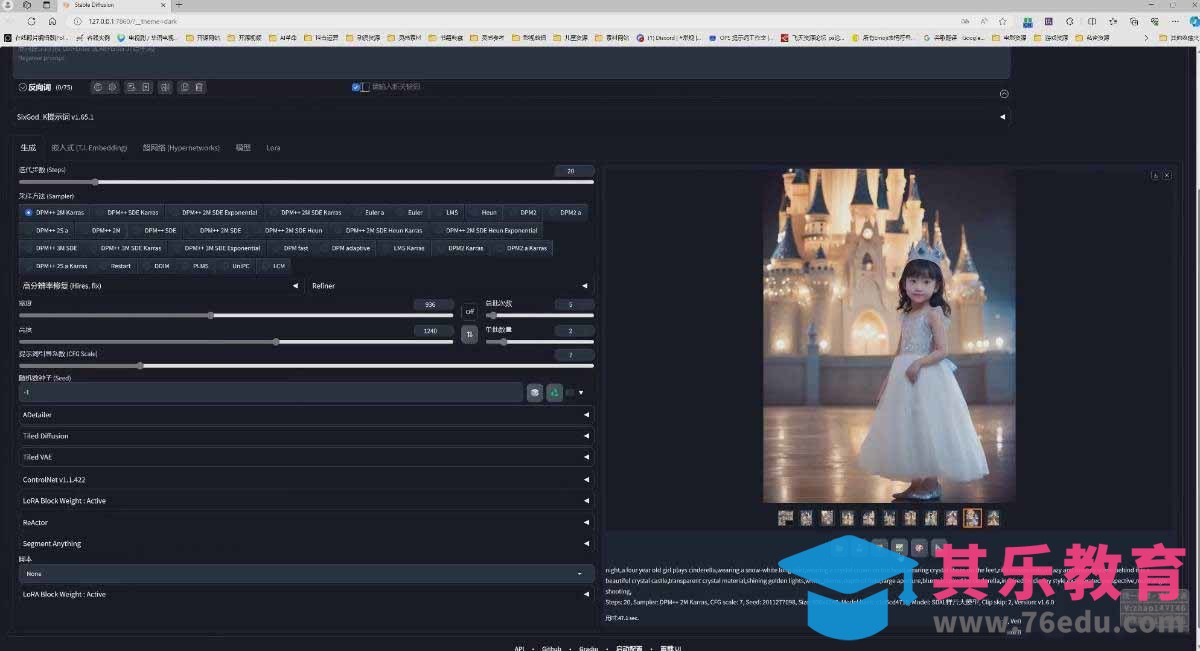Click the round collapse icon right of negative prompt
The image size is (1200, 651).
(1004, 94)
